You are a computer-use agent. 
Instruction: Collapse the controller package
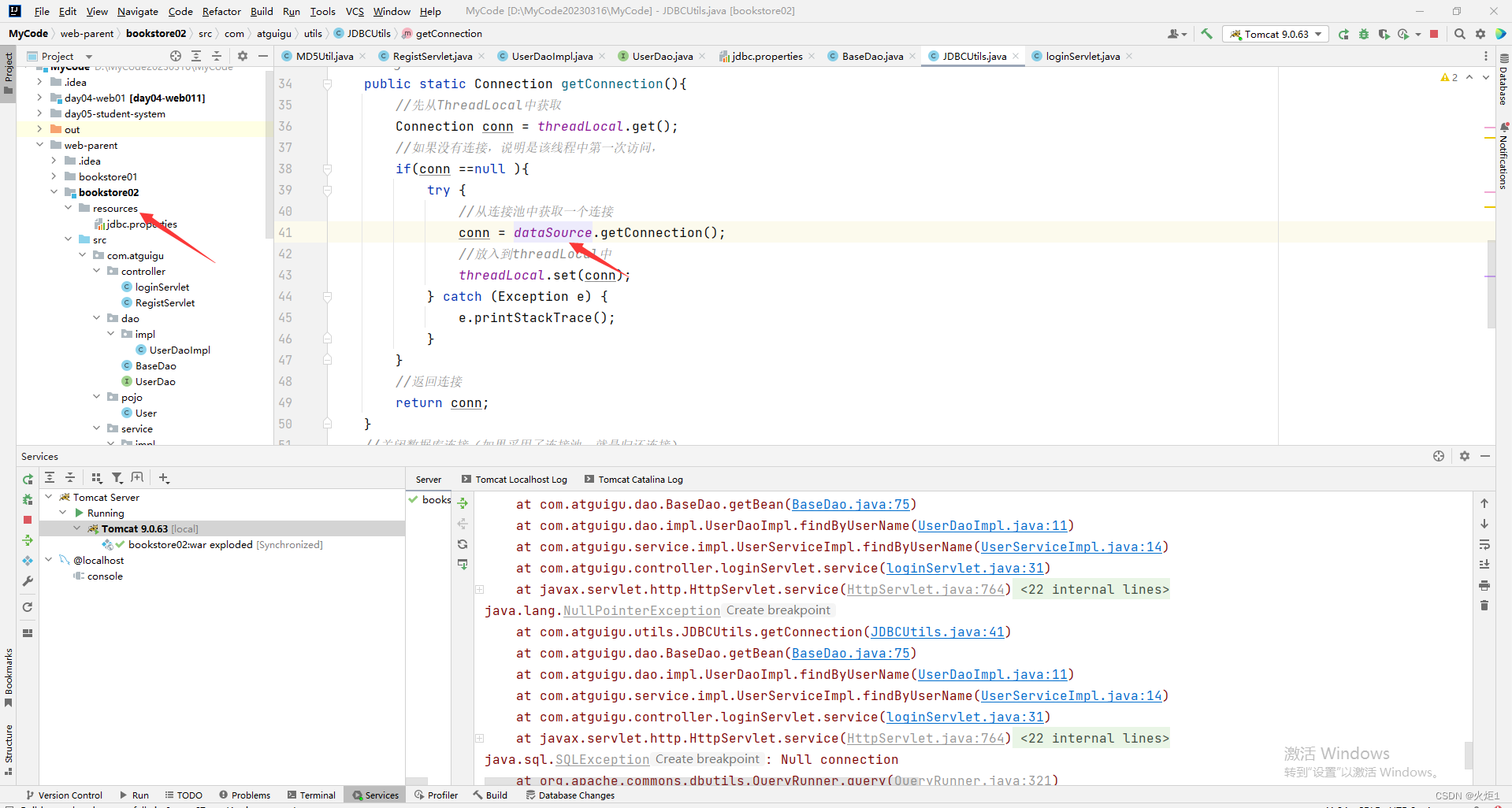click(x=96, y=271)
